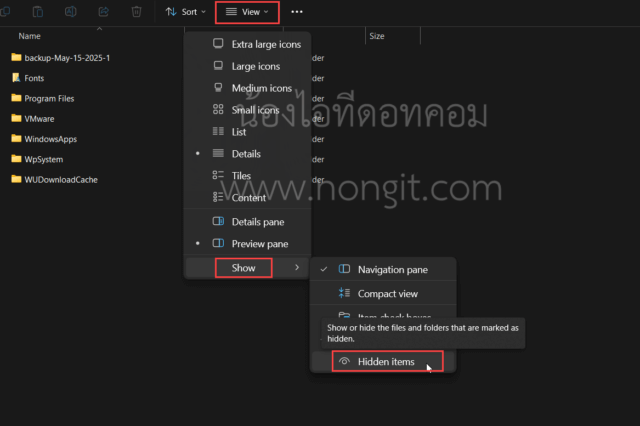Toggle the Details pane

247,222
